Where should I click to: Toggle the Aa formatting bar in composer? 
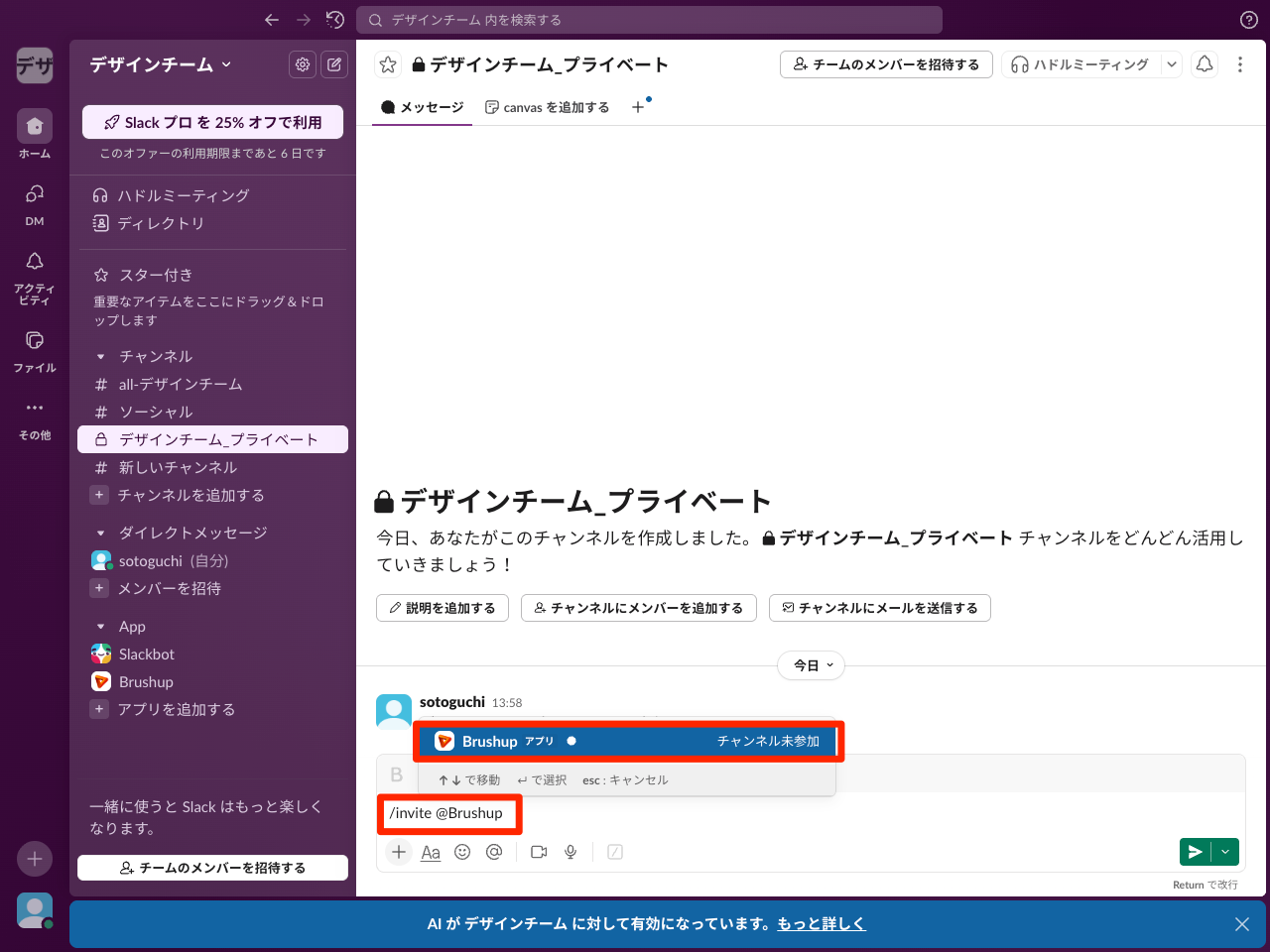[x=430, y=852]
